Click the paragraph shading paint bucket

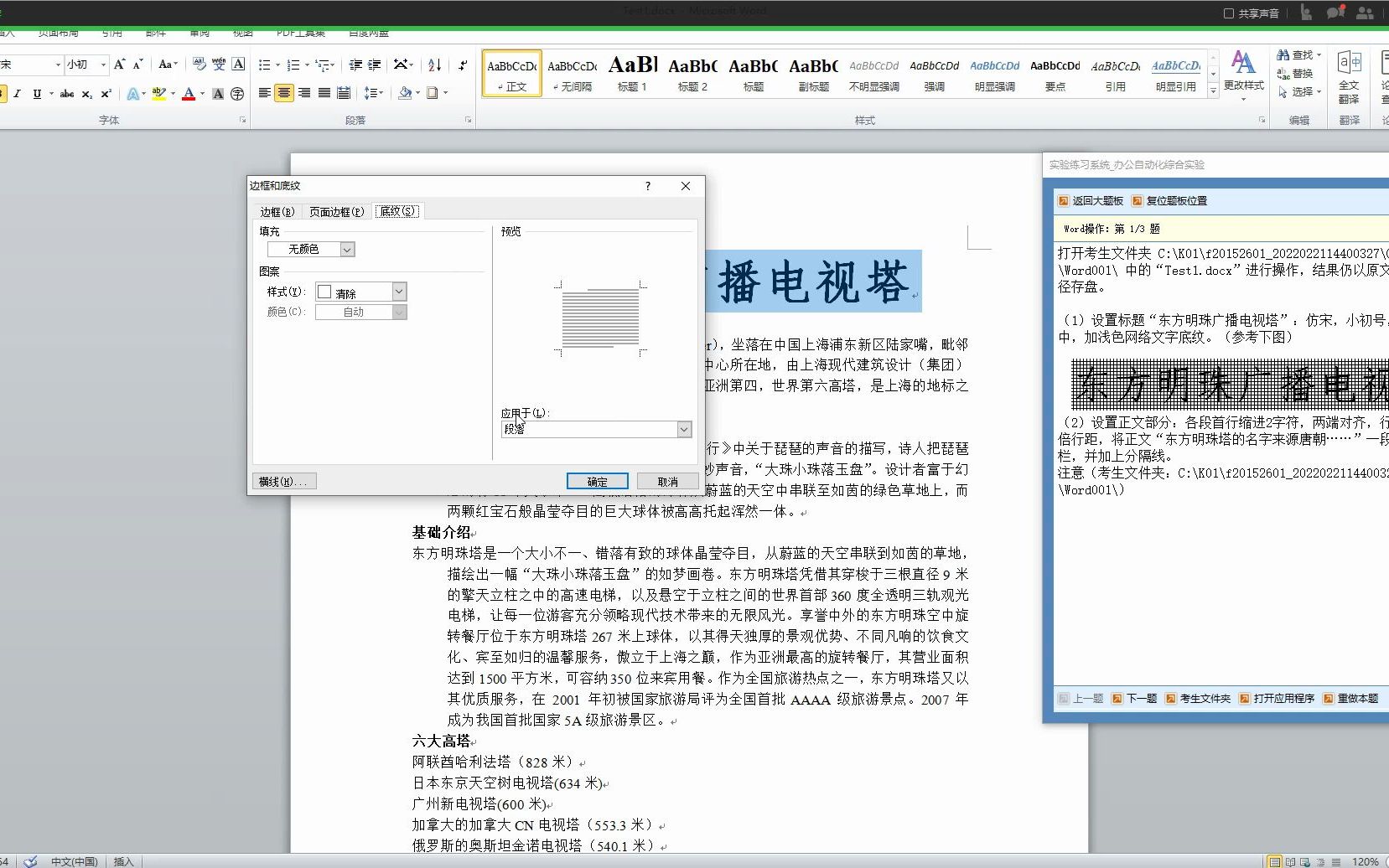405,93
